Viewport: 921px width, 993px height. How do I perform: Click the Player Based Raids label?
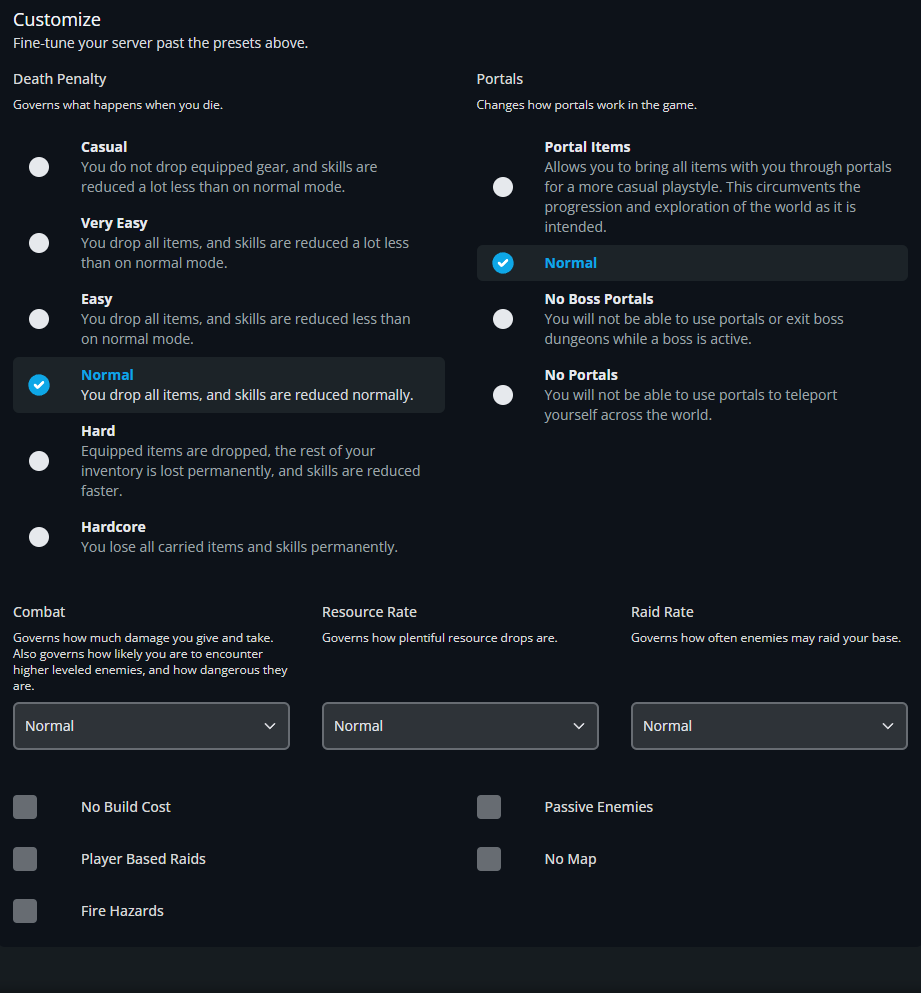click(x=143, y=859)
